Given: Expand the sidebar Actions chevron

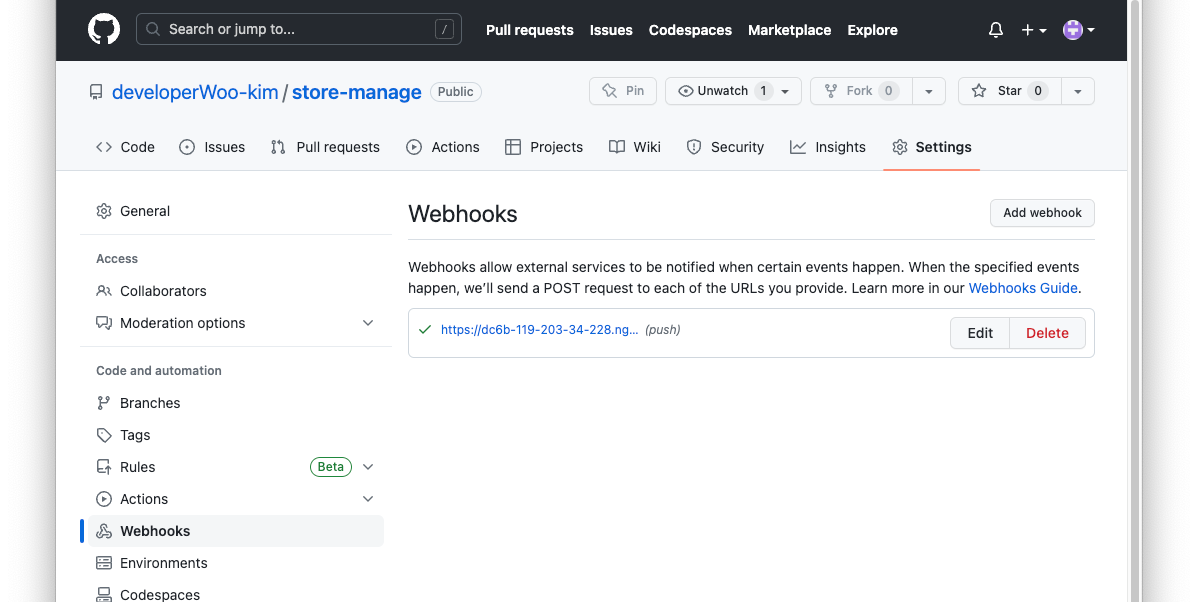Looking at the screenshot, I should tap(367, 499).
